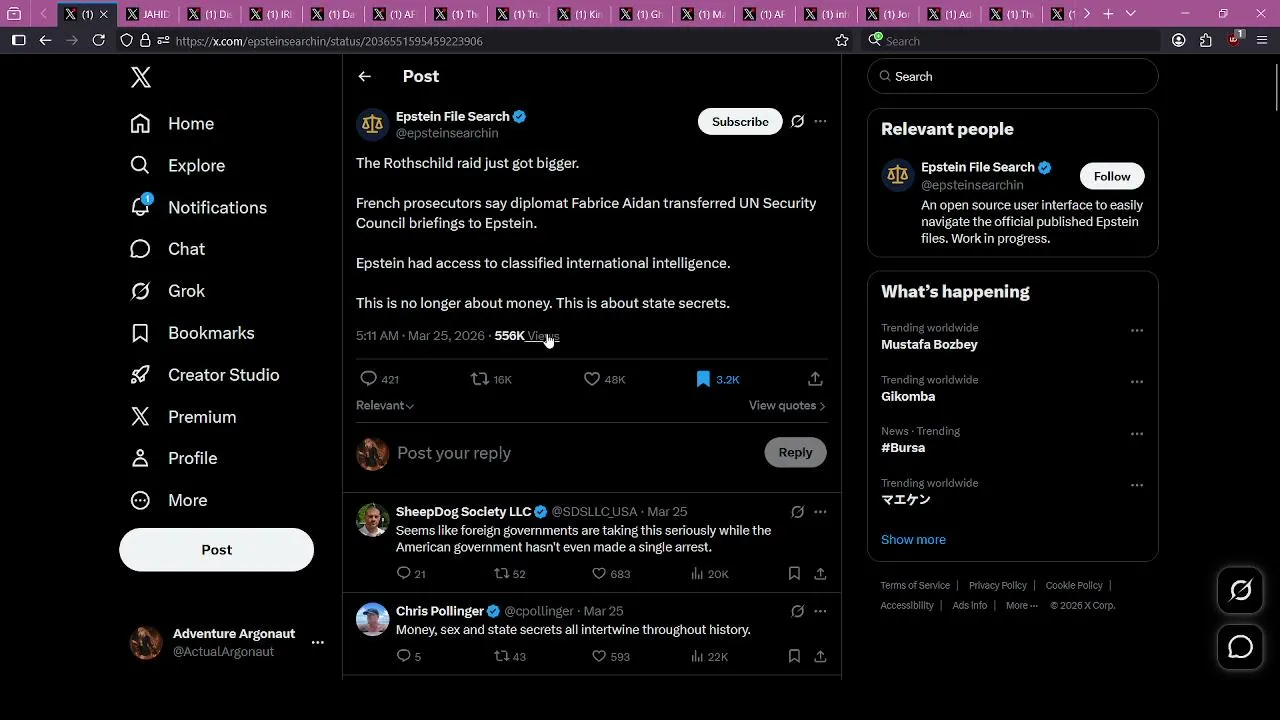Open the floating Grok button
Image resolution: width=1280 pixels, height=720 pixels.
(1240, 591)
